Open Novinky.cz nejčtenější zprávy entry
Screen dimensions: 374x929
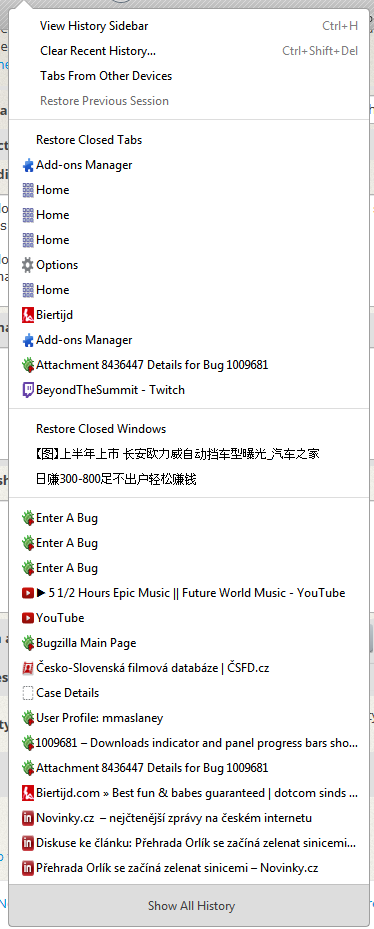188,818
